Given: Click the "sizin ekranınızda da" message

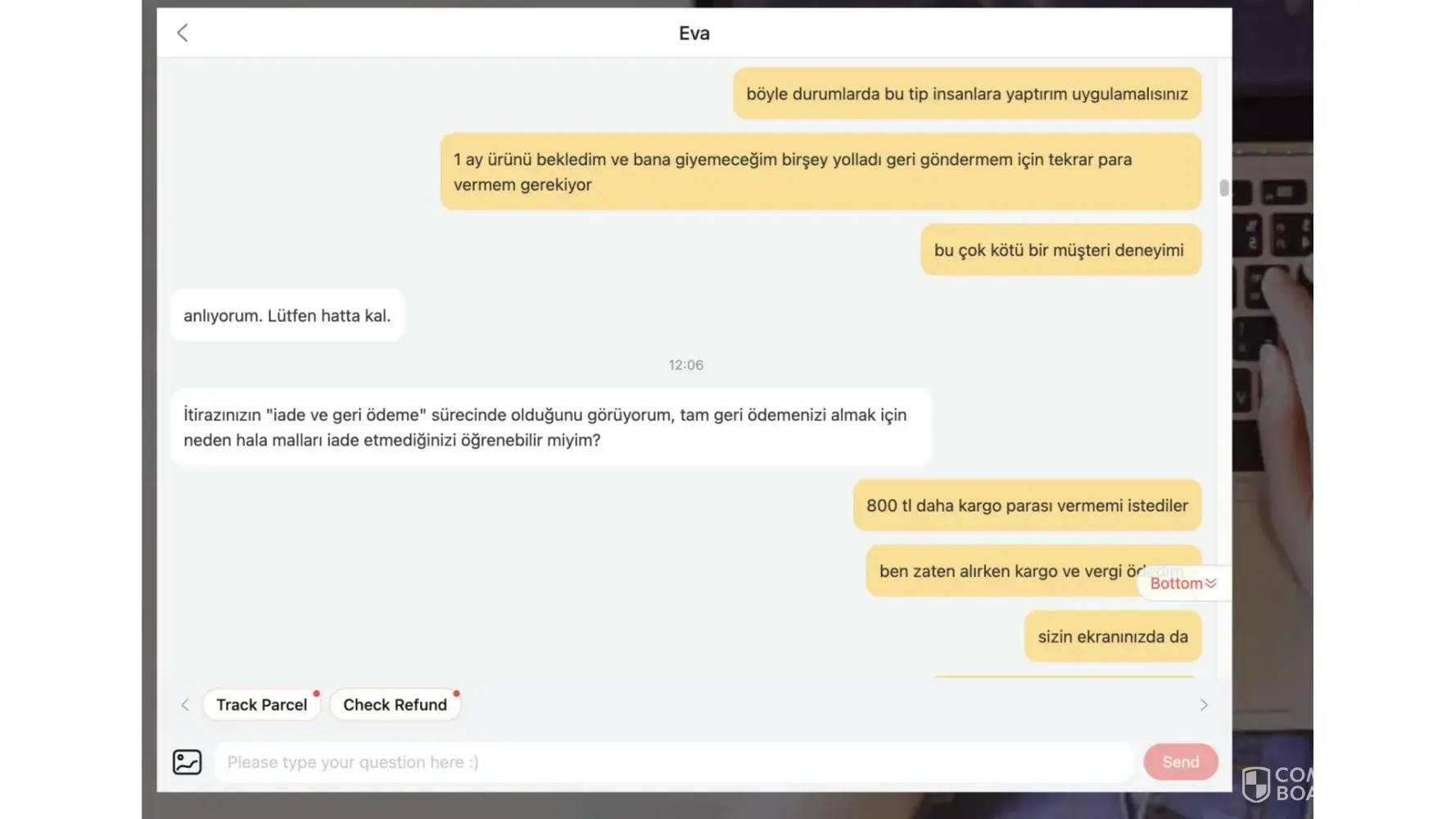Looking at the screenshot, I should pyautogui.click(x=1113, y=636).
